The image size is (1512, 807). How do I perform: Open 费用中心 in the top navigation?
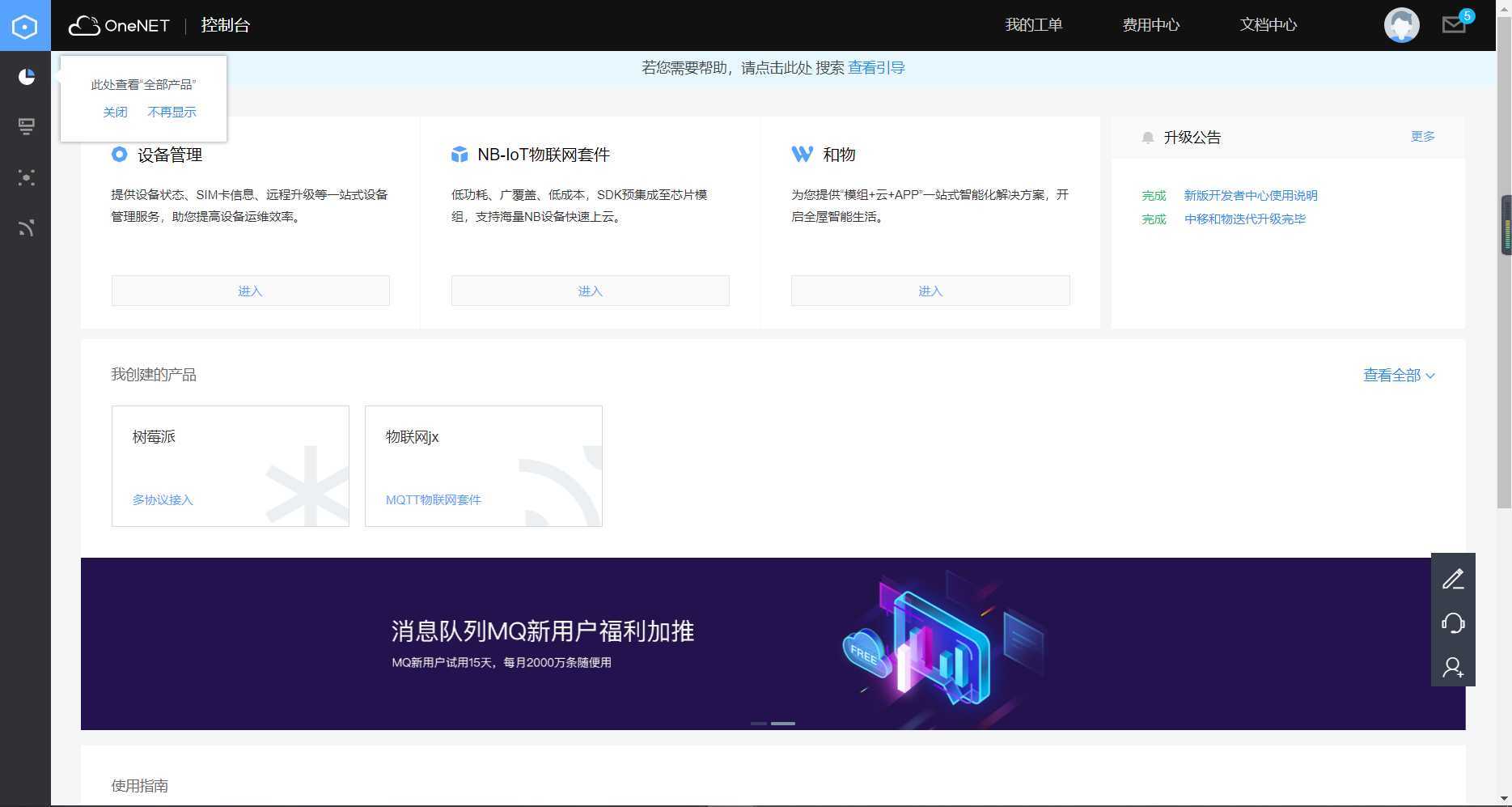click(1151, 25)
